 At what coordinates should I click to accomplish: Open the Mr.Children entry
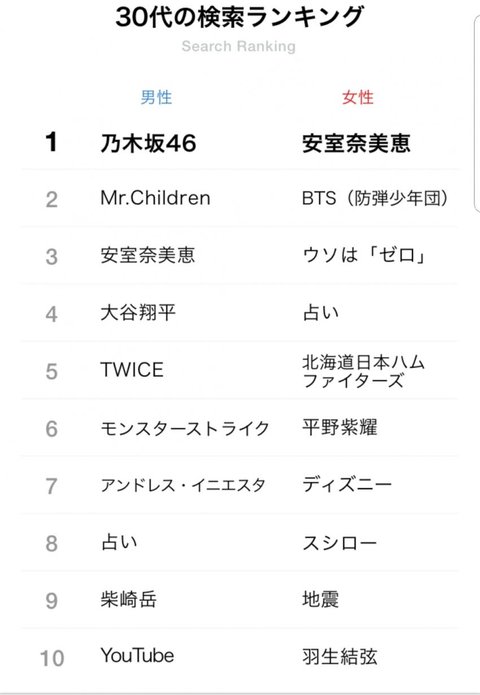(x=155, y=198)
